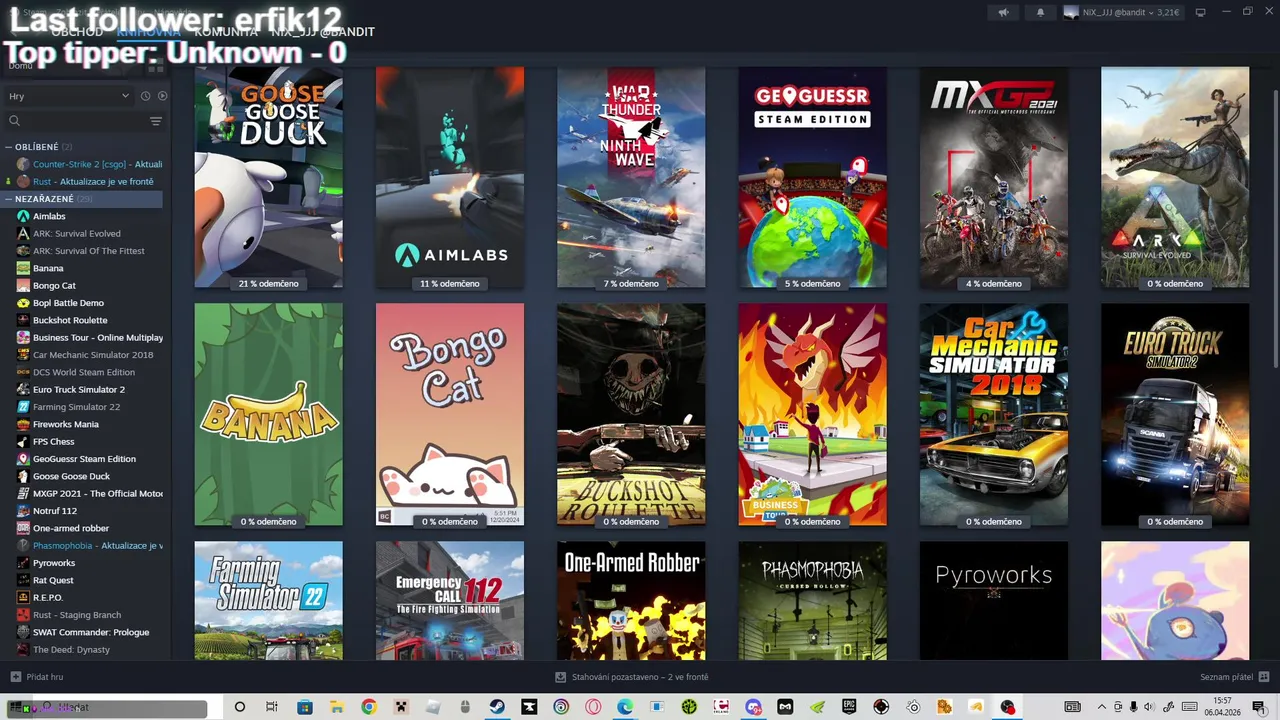Screen dimensions: 1280x720
Task: Open the NIX_JJJ @bandit account dropdown
Action: pyautogui.click(x=1123, y=12)
